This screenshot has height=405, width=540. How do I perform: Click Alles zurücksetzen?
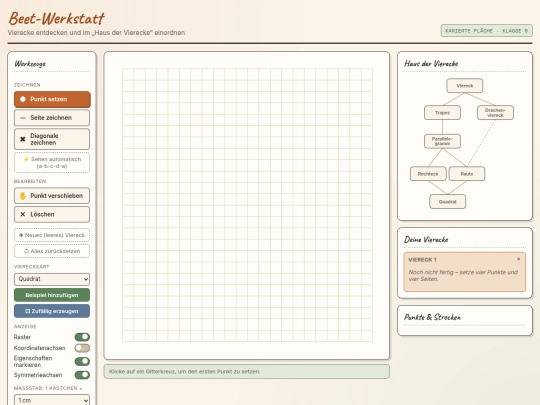(52, 251)
